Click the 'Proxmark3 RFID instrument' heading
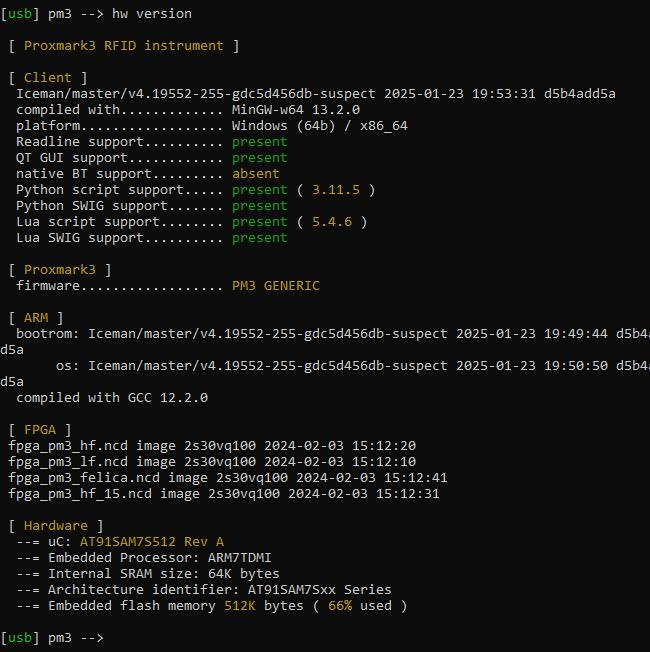Viewport: 650px width, 652px height. tap(124, 46)
